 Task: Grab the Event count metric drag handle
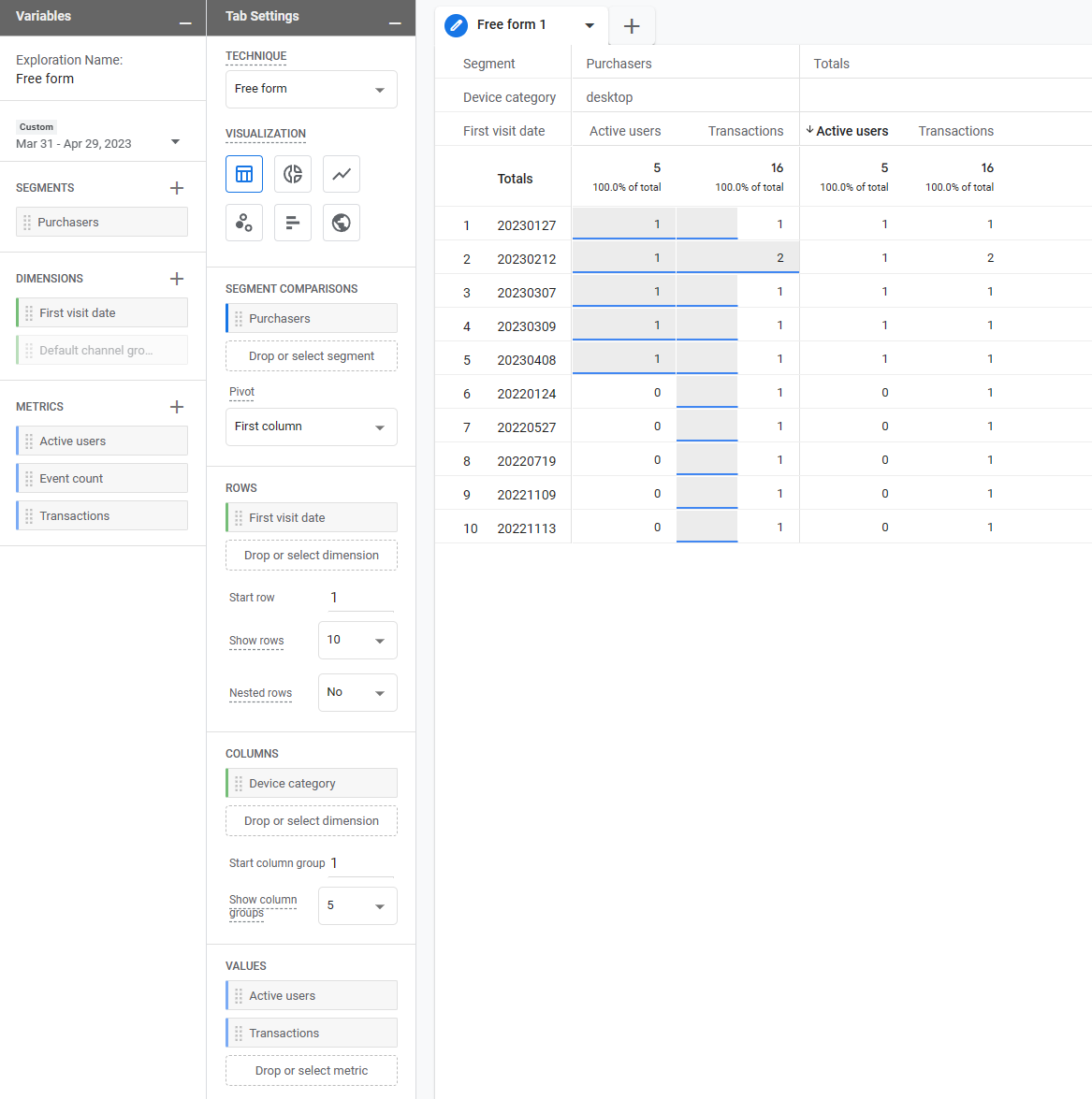(29, 479)
